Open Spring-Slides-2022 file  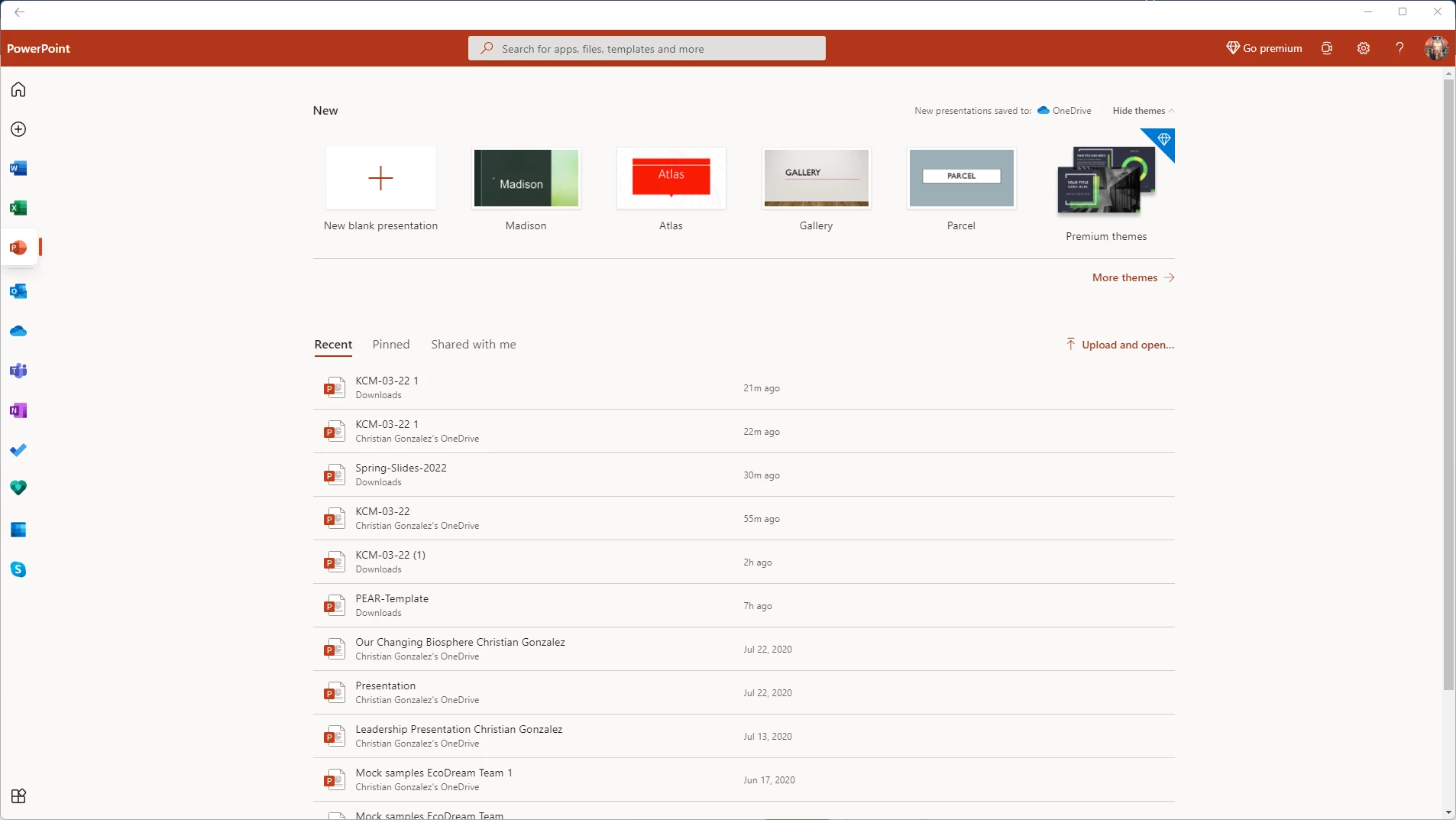pos(743,475)
